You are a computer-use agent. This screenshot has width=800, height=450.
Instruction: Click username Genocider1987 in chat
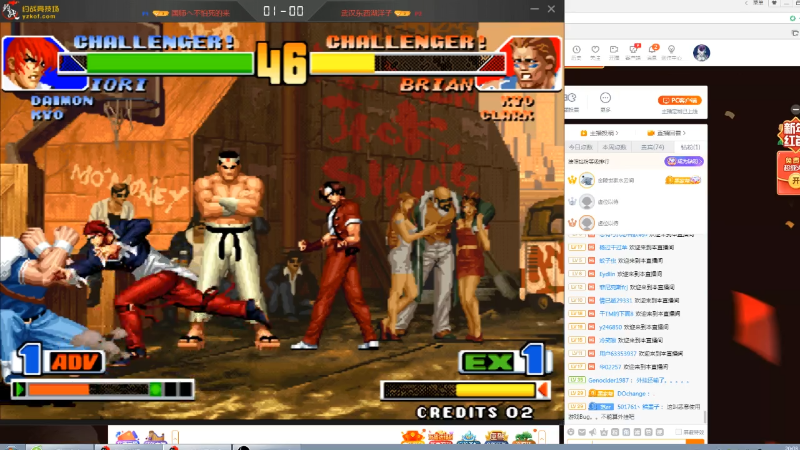pyautogui.click(x=609, y=380)
